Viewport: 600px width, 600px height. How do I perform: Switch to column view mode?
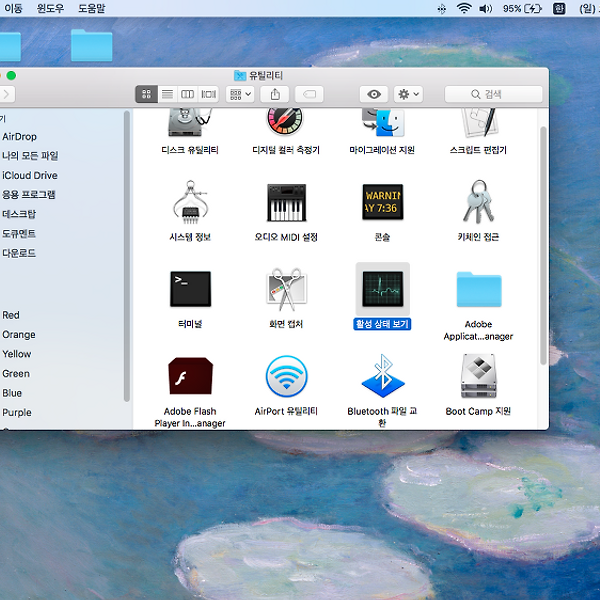pos(188,94)
